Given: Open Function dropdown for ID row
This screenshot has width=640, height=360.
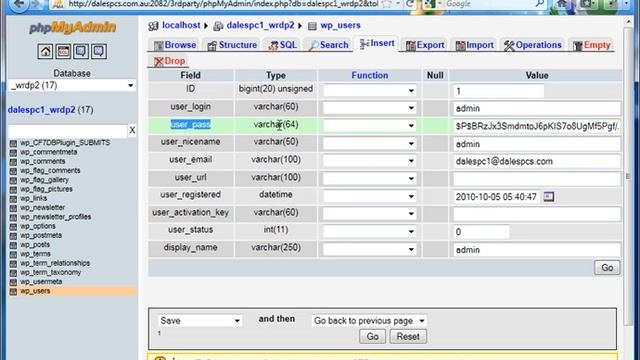Looking at the screenshot, I should (x=369, y=91).
